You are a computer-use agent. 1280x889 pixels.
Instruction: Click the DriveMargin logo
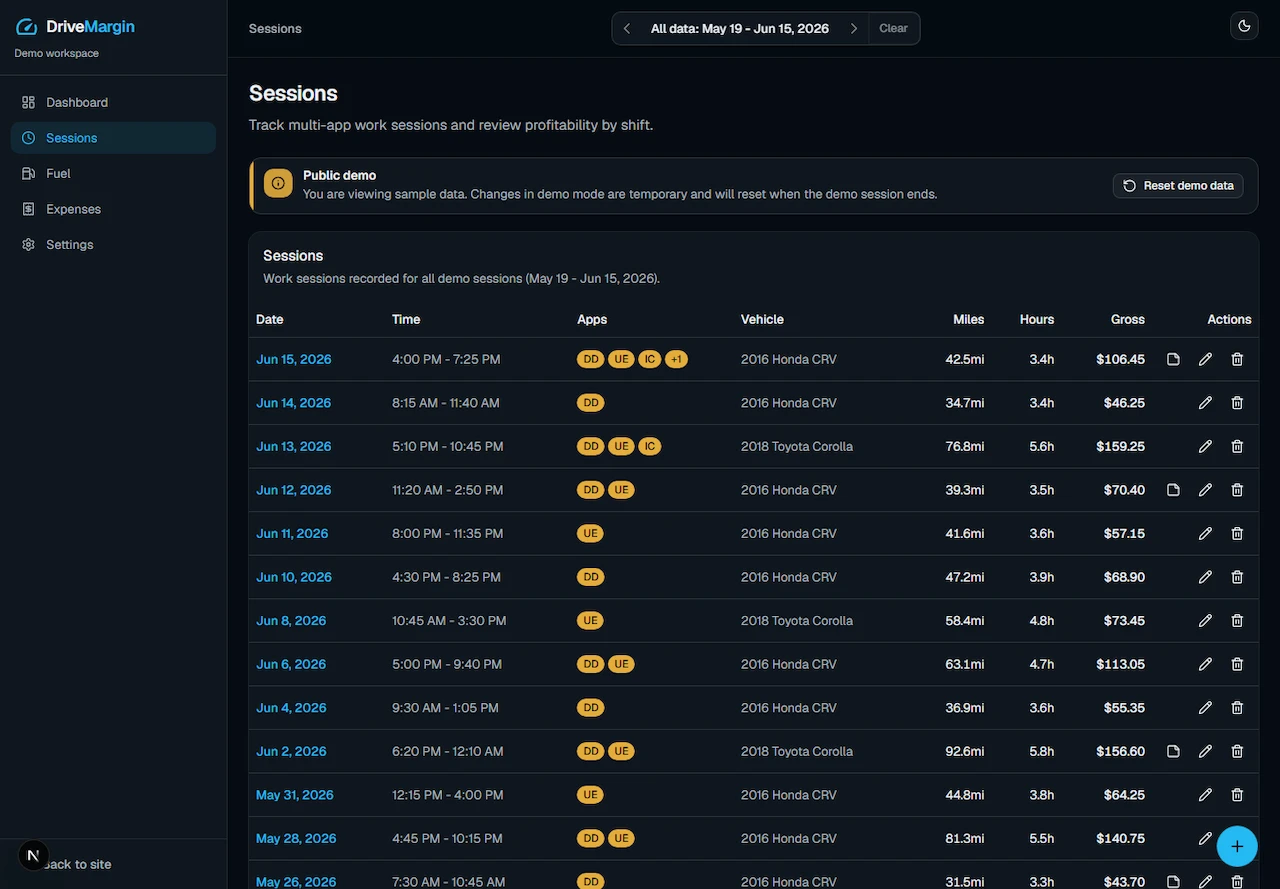pyautogui.click(x=75, y=27)
